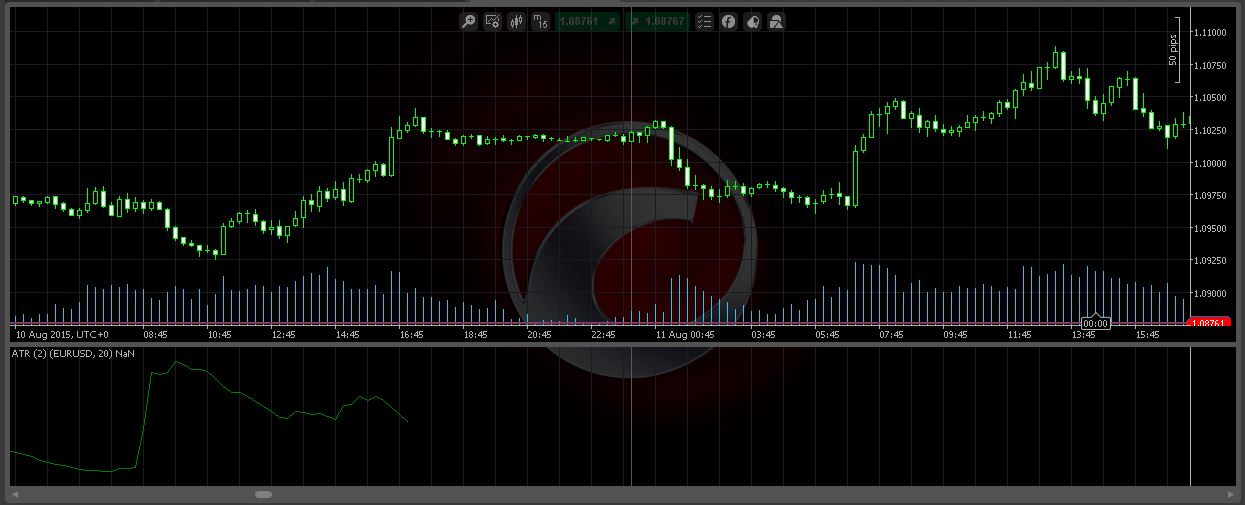Click the 1.10750 price axis label

(1210, 66)
